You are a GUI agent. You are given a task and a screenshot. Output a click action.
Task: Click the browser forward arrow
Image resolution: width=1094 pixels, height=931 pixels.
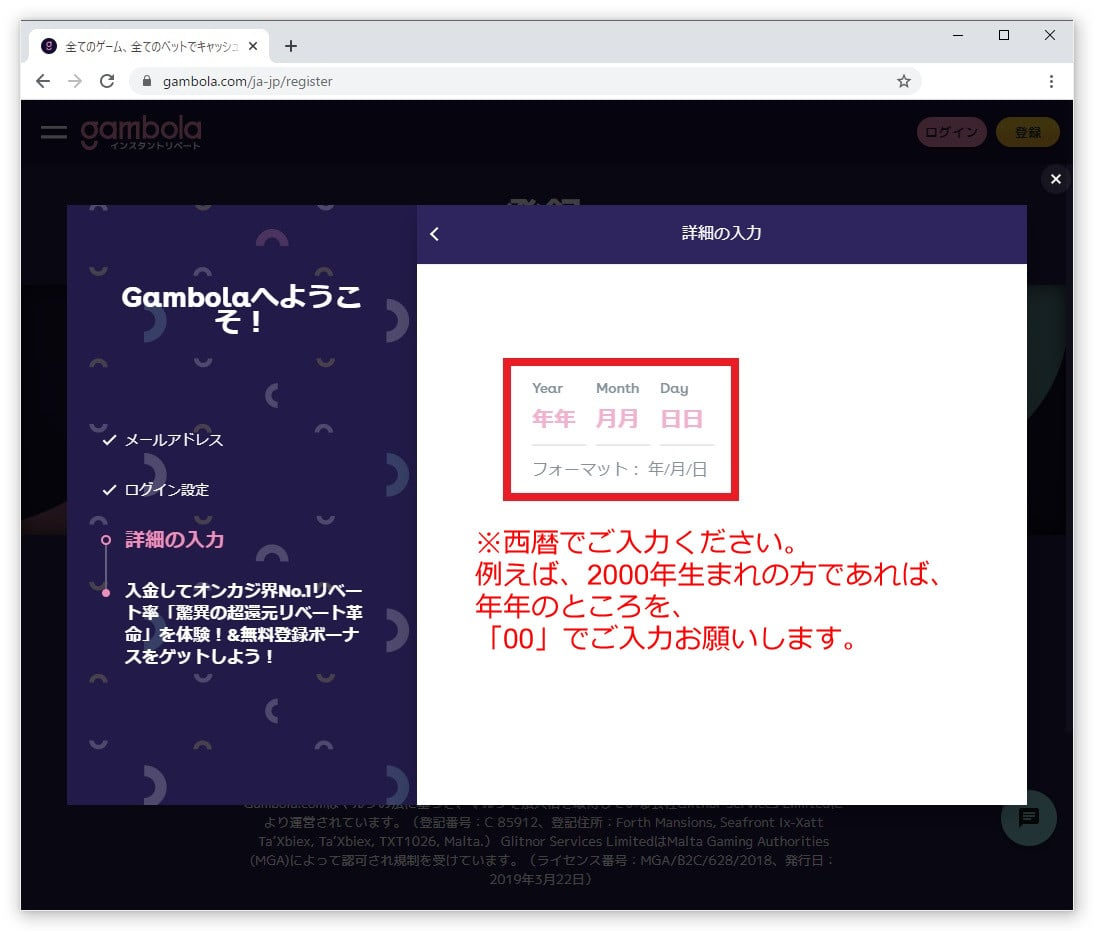[75, 81]
